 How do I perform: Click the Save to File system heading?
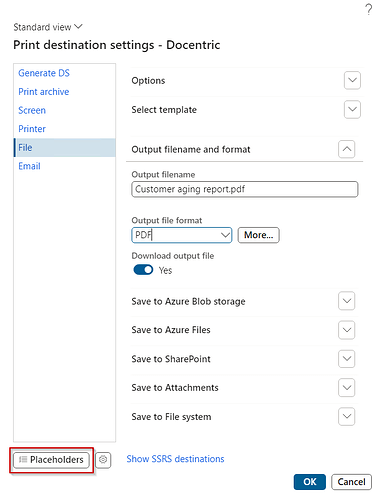[x=171, y=417]
